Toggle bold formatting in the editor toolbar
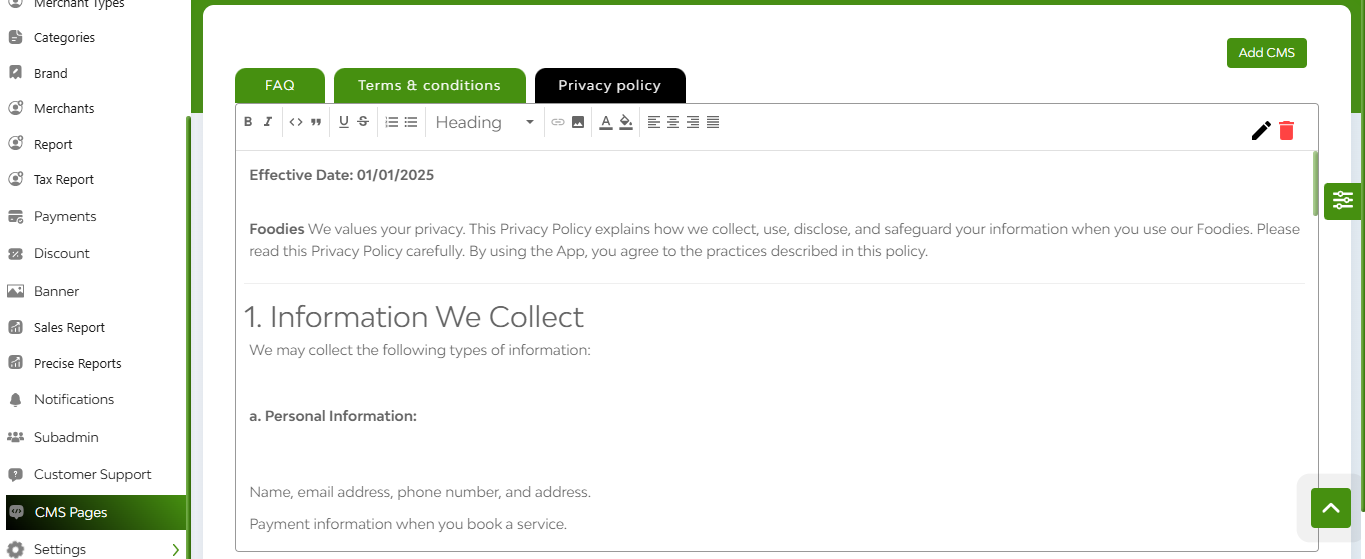This screenshot has width=1365, height=559. 248,122
